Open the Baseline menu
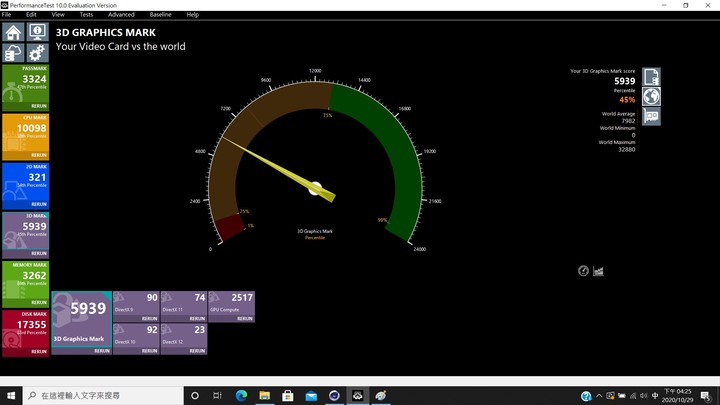 point(160,15)
